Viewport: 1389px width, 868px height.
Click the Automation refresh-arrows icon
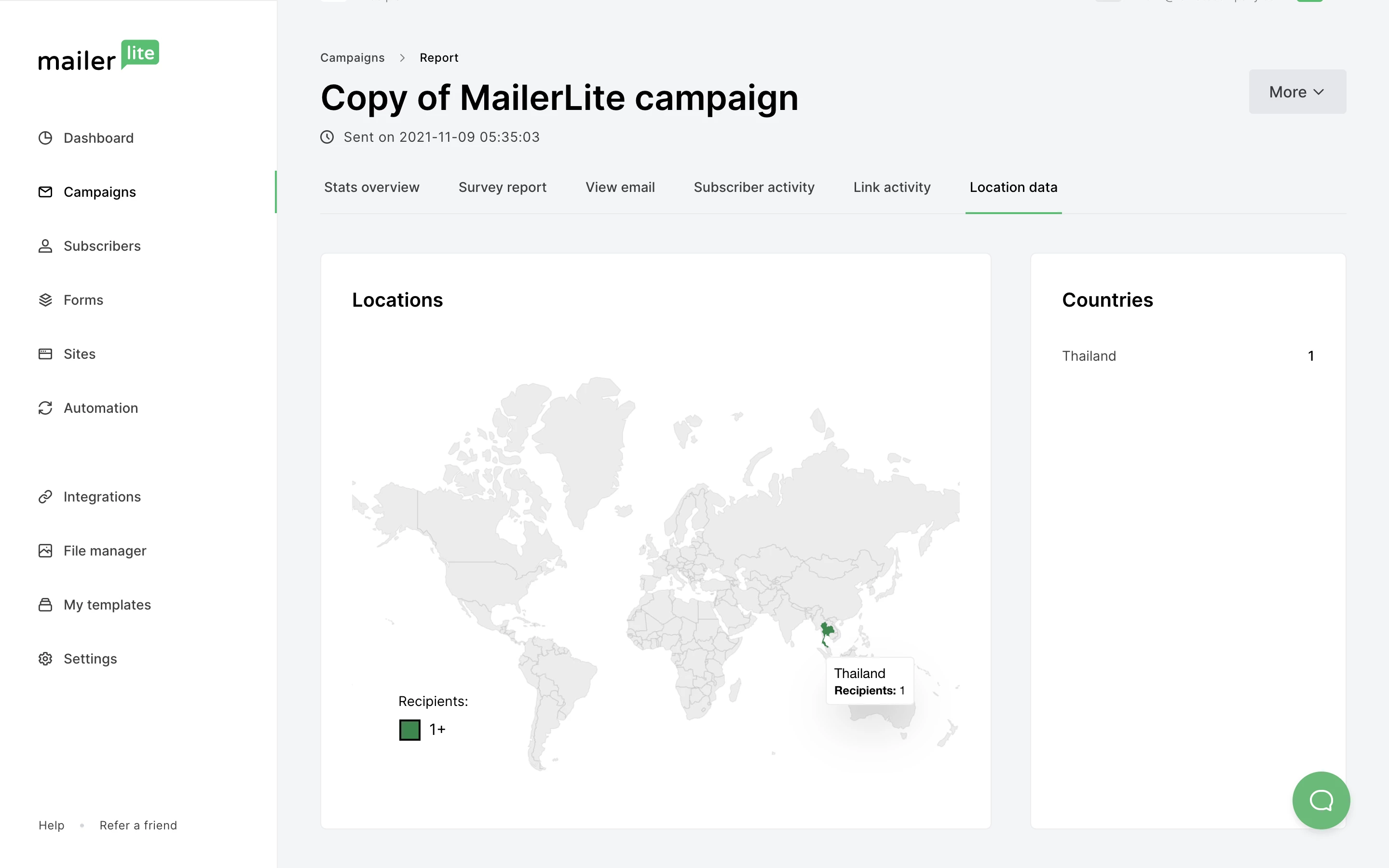click(x=45, y=407)
